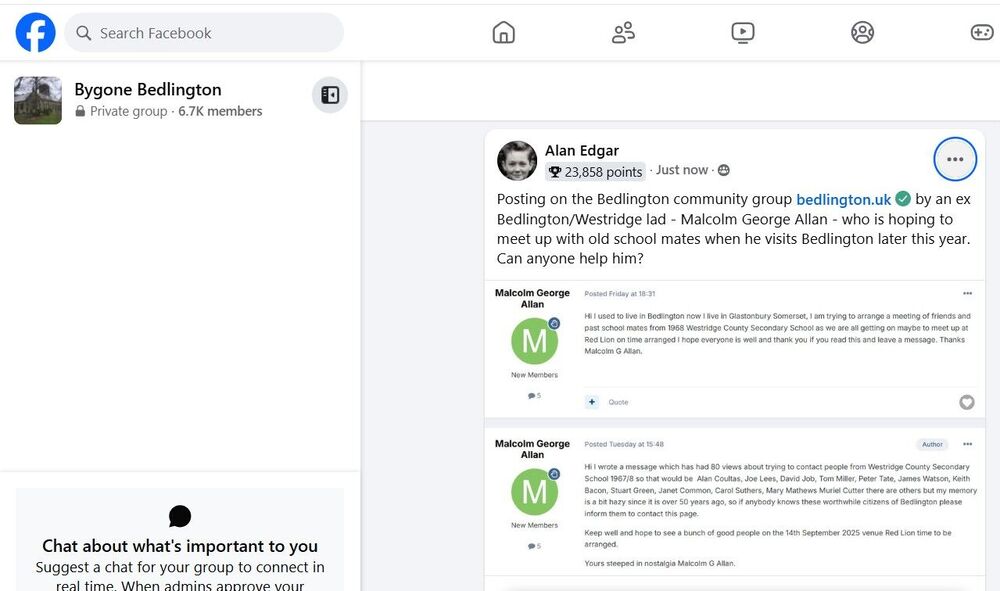The width and height of the screenshot is (1000, 591).
Task: Collapse the group sidebar panel toggle
Action: coord(330,95)
